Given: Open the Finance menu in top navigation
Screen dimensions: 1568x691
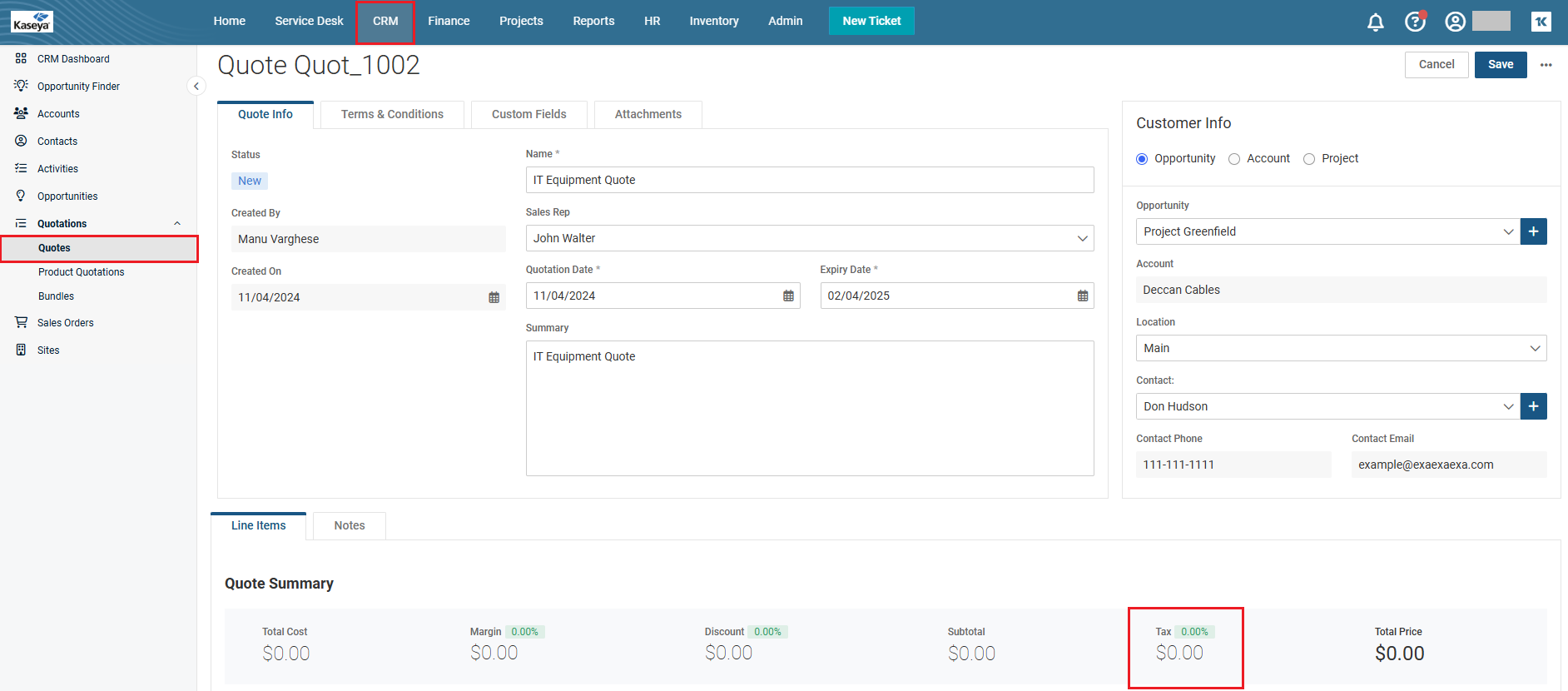Looking at the screenshot, I should [x=449, y=22].
